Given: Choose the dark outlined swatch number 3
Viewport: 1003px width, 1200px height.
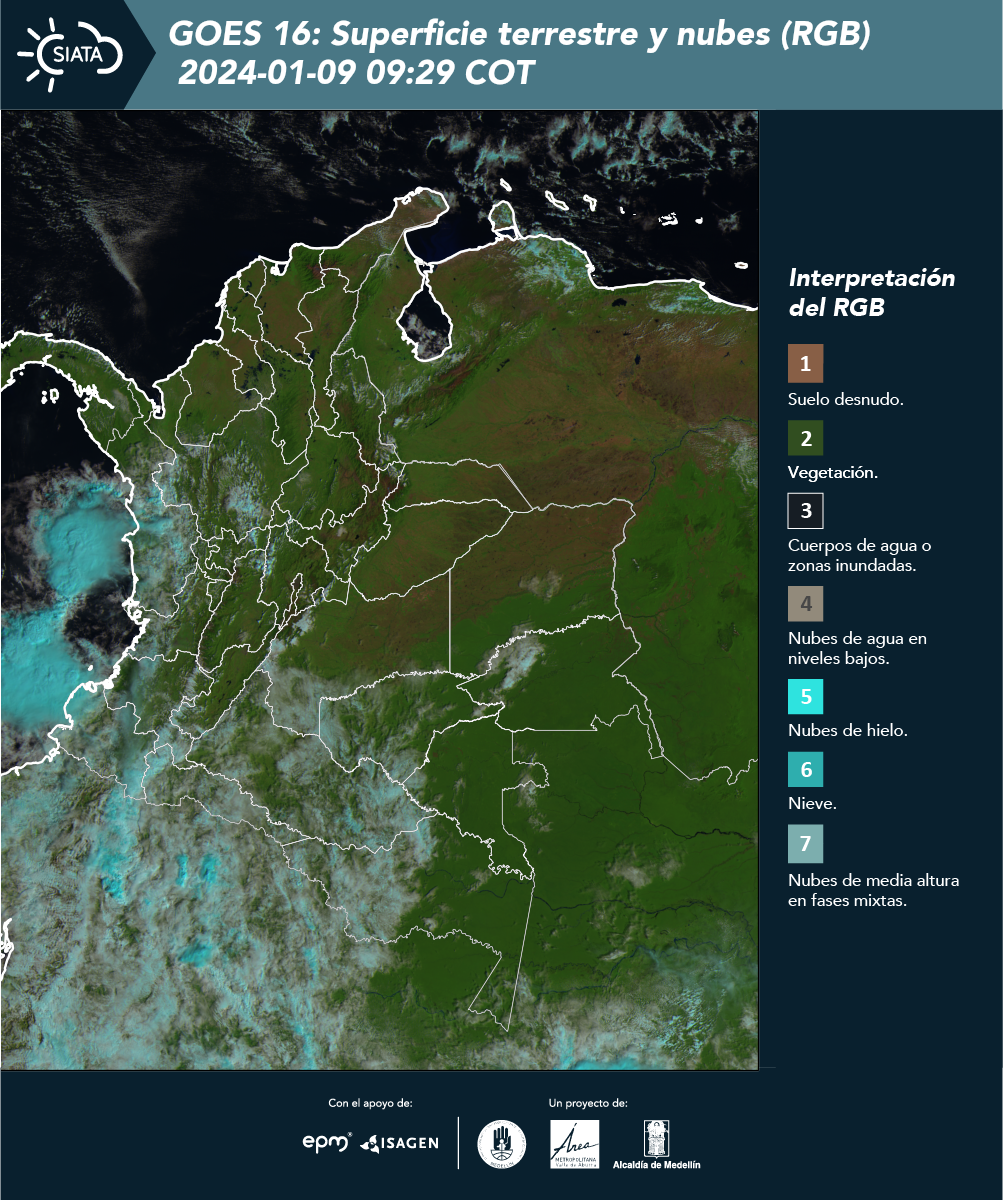Looking at the screenshot, I should 805,511.
